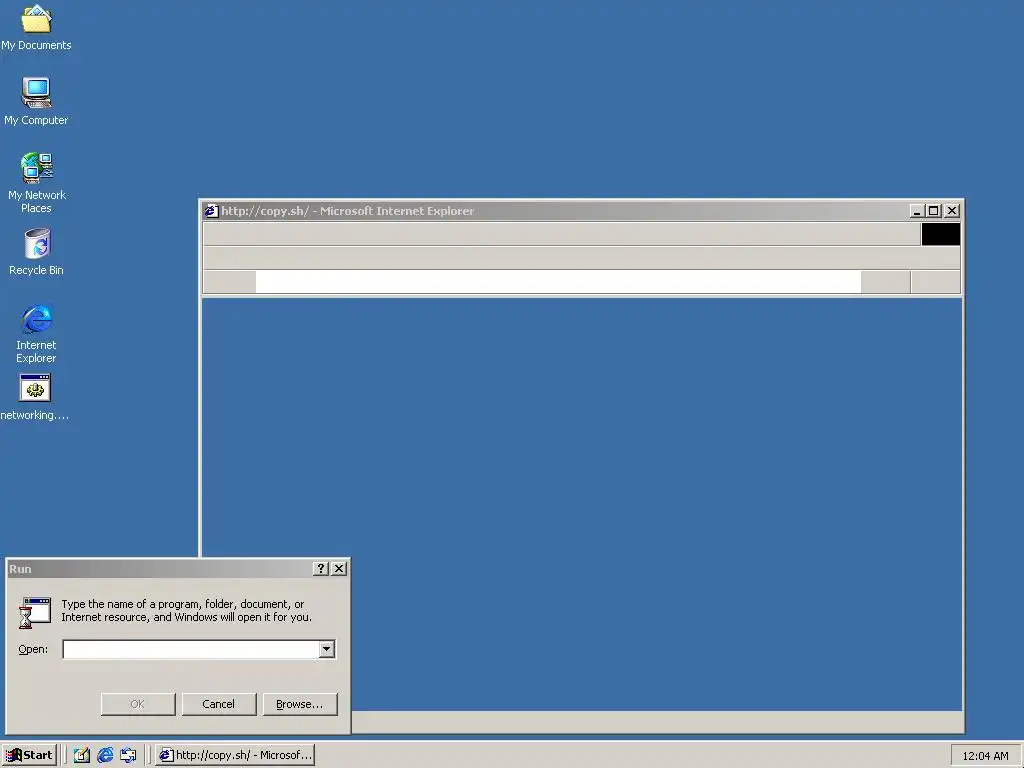
Task: Expand the Open combo box dropdown arrow
Action: 327,649
